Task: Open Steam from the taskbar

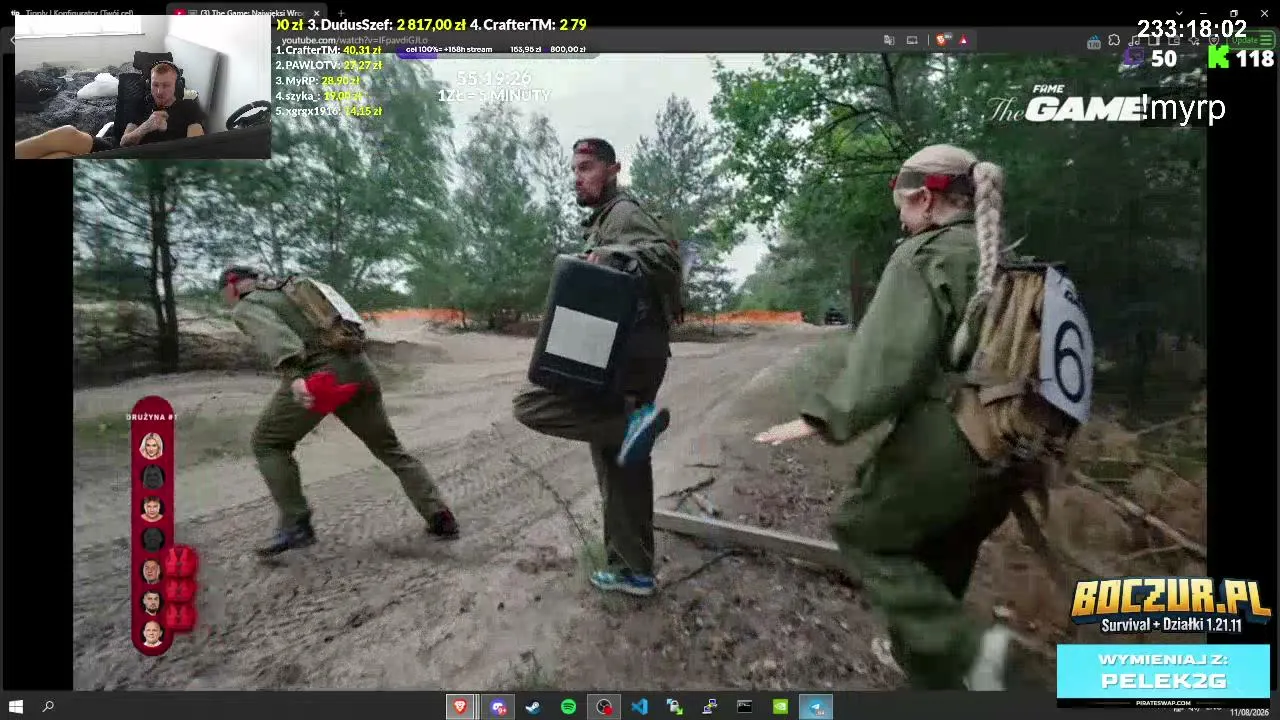Action: click(533, 707)
